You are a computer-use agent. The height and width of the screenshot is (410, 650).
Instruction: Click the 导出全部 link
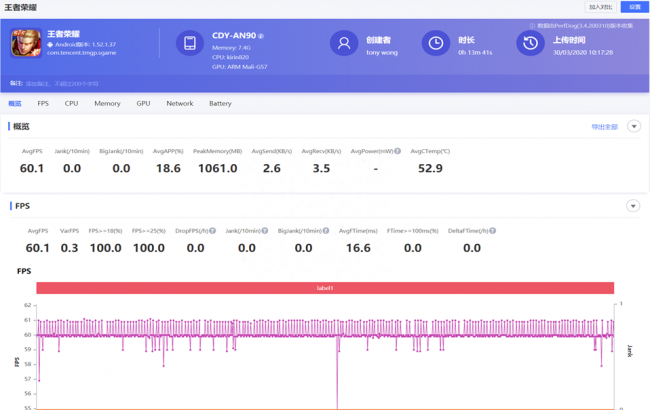coord(605,127)
